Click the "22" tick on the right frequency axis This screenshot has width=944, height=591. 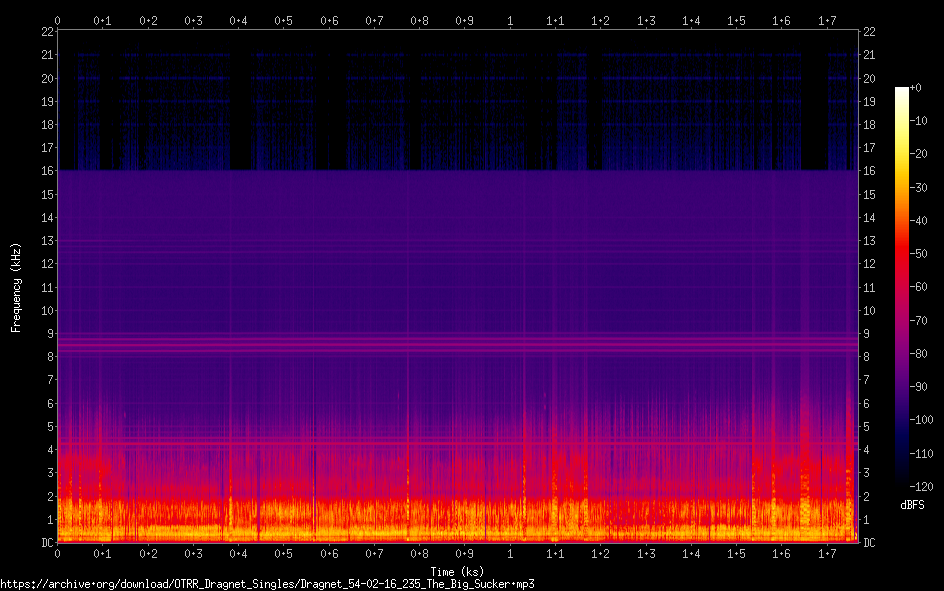click(x=869, y=32)
